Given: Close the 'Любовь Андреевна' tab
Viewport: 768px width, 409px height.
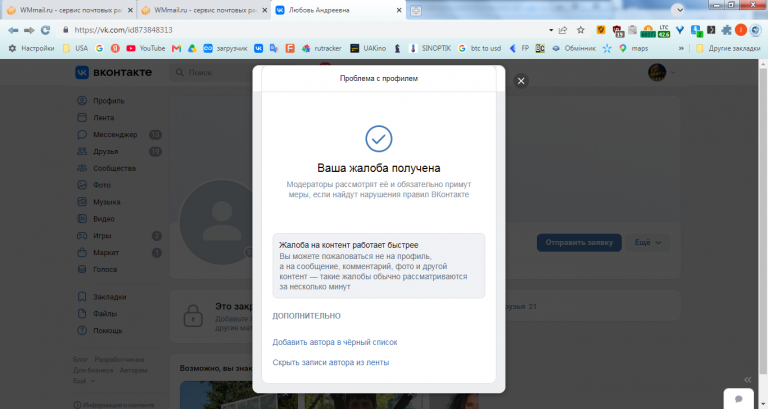Looking at the screenshot, I should (x=399, y=10).
